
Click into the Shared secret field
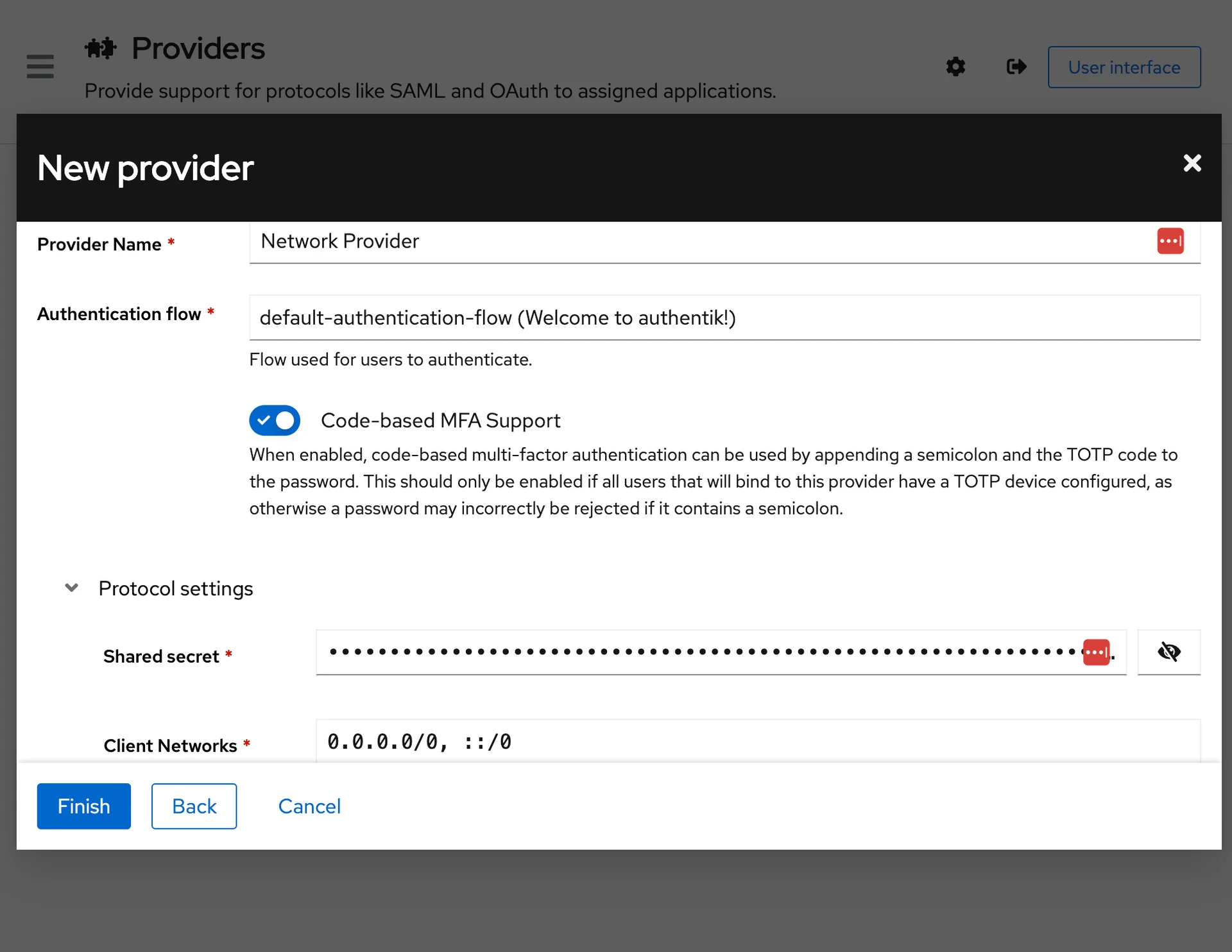699,652
